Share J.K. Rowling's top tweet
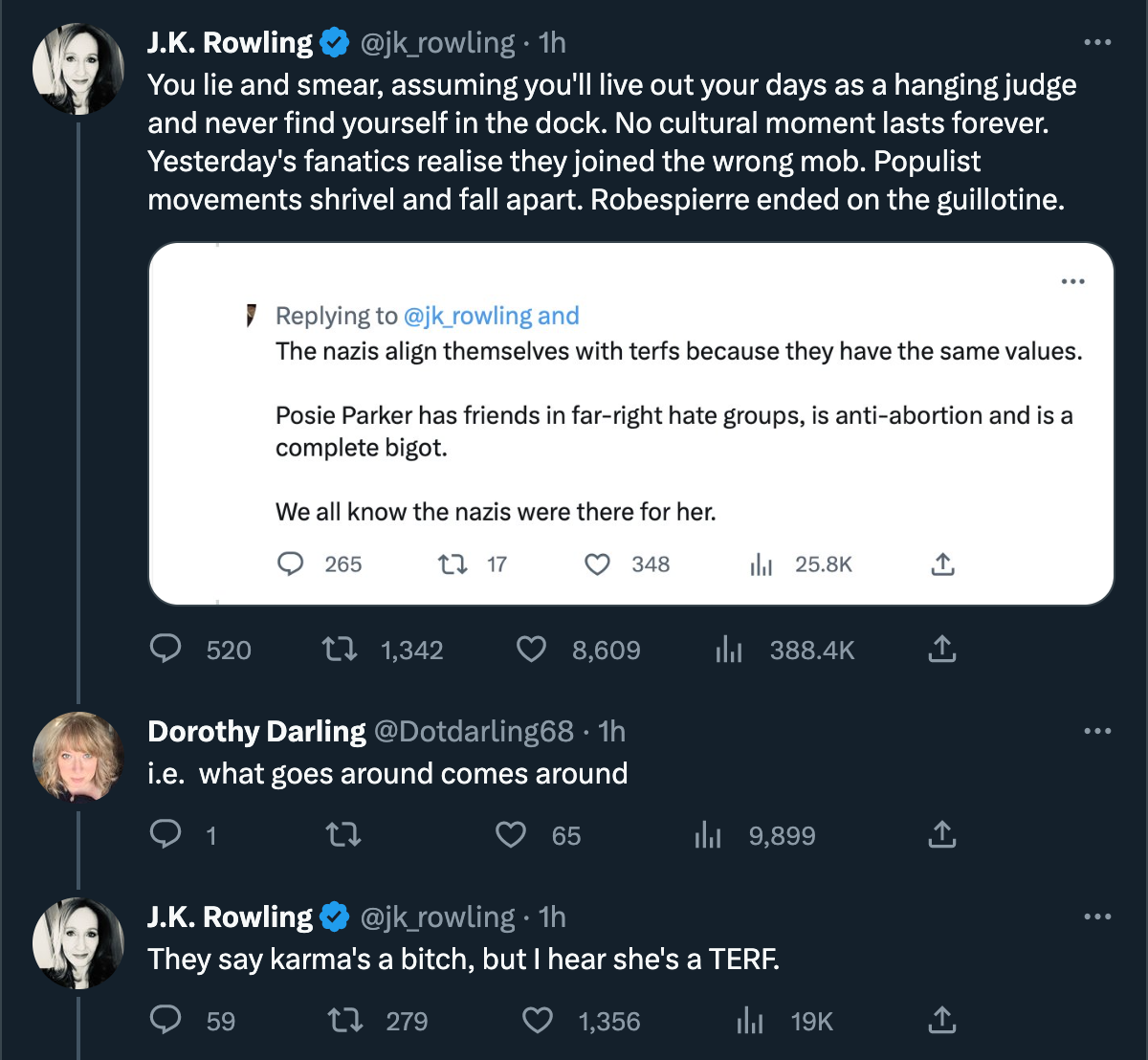The height and width of the screenshot is (1060, 1148). point(942,651)
